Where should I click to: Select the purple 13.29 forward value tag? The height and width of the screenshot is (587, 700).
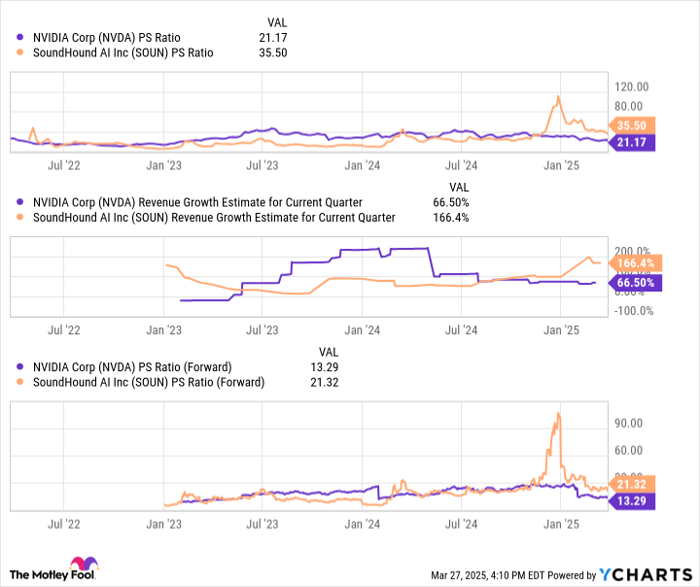coord(634,500)
